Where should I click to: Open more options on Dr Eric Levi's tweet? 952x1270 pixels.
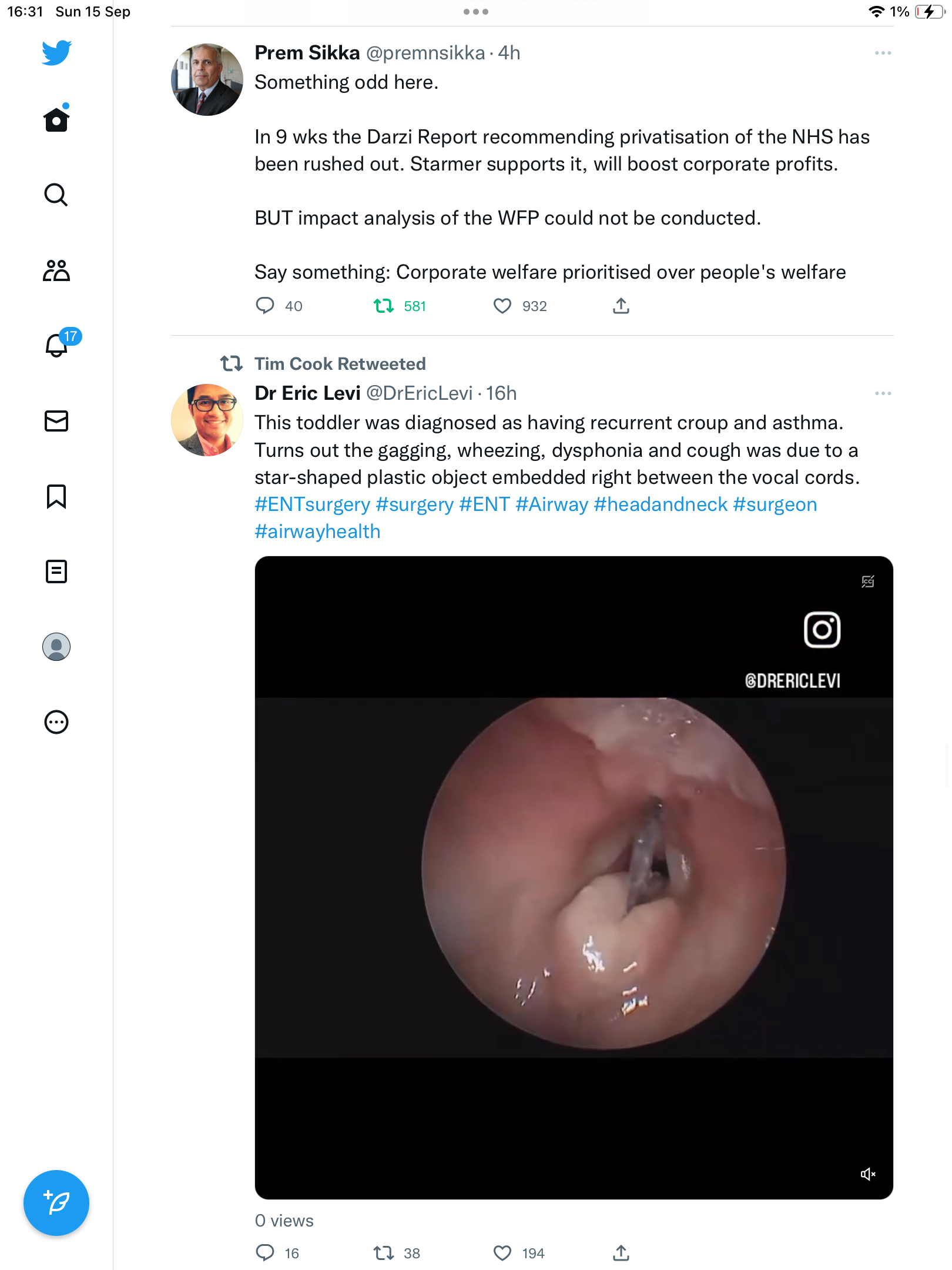coord(883,393)
